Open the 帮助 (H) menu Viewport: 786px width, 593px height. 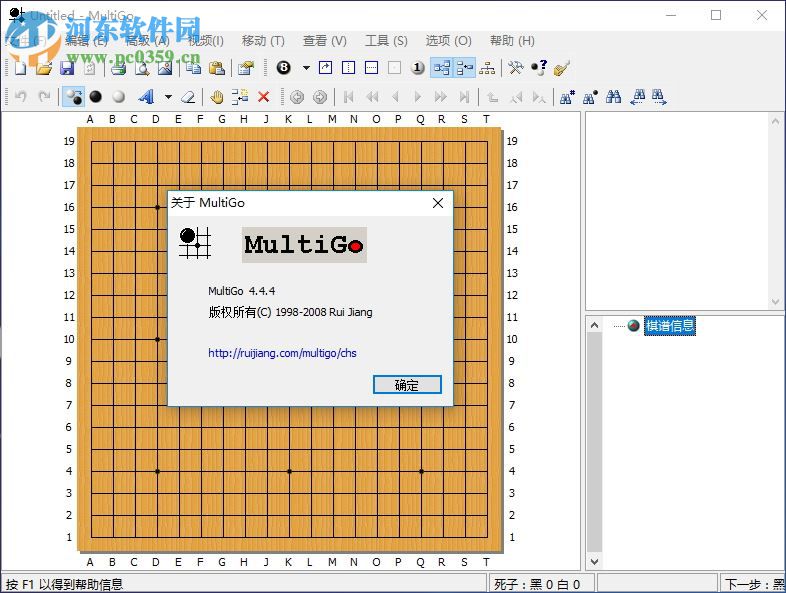512,41
